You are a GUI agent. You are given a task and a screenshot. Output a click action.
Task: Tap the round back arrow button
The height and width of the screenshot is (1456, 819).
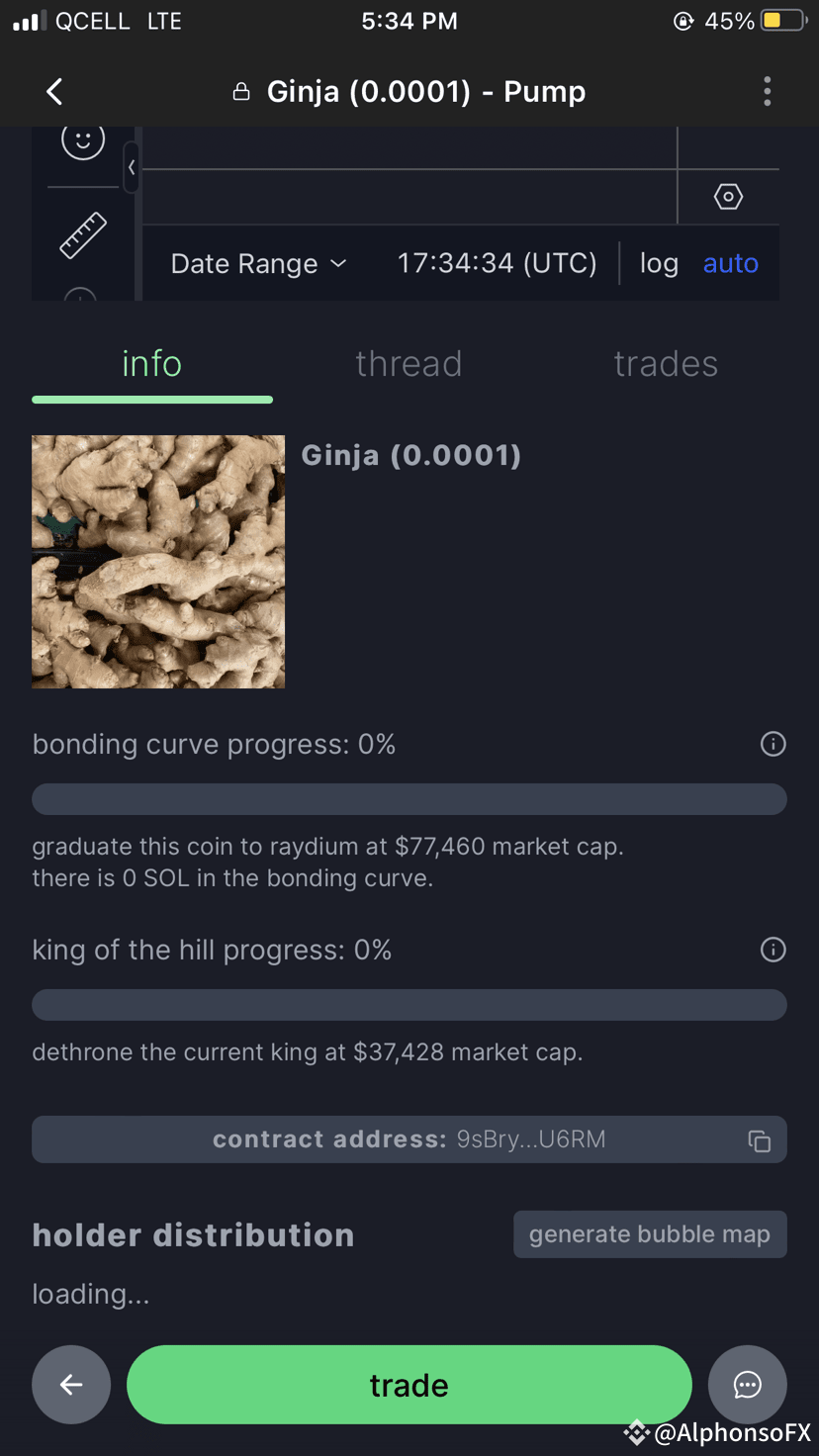tap(71, 1385)
